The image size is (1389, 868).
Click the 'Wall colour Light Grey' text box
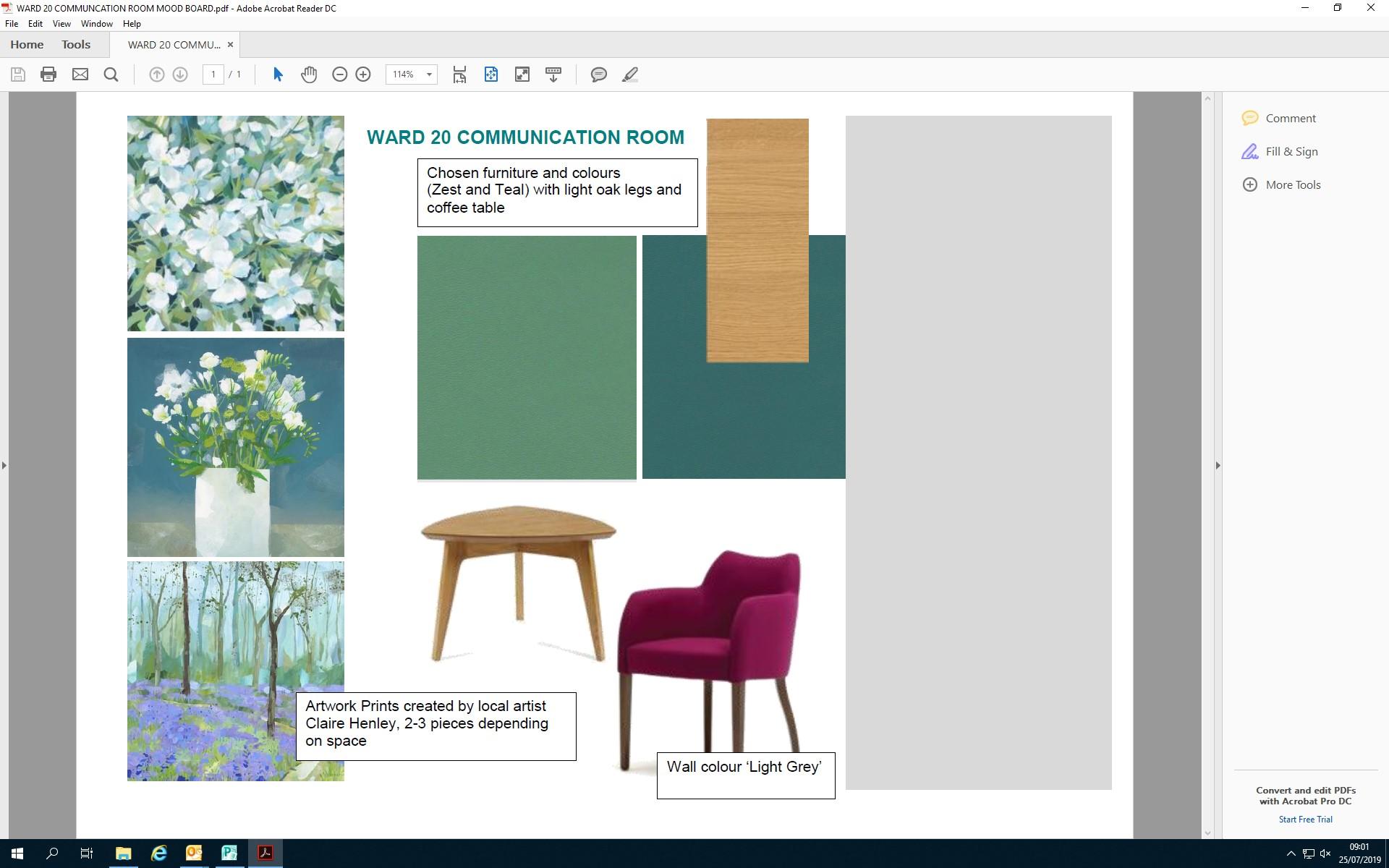click(x=746, y=775)
